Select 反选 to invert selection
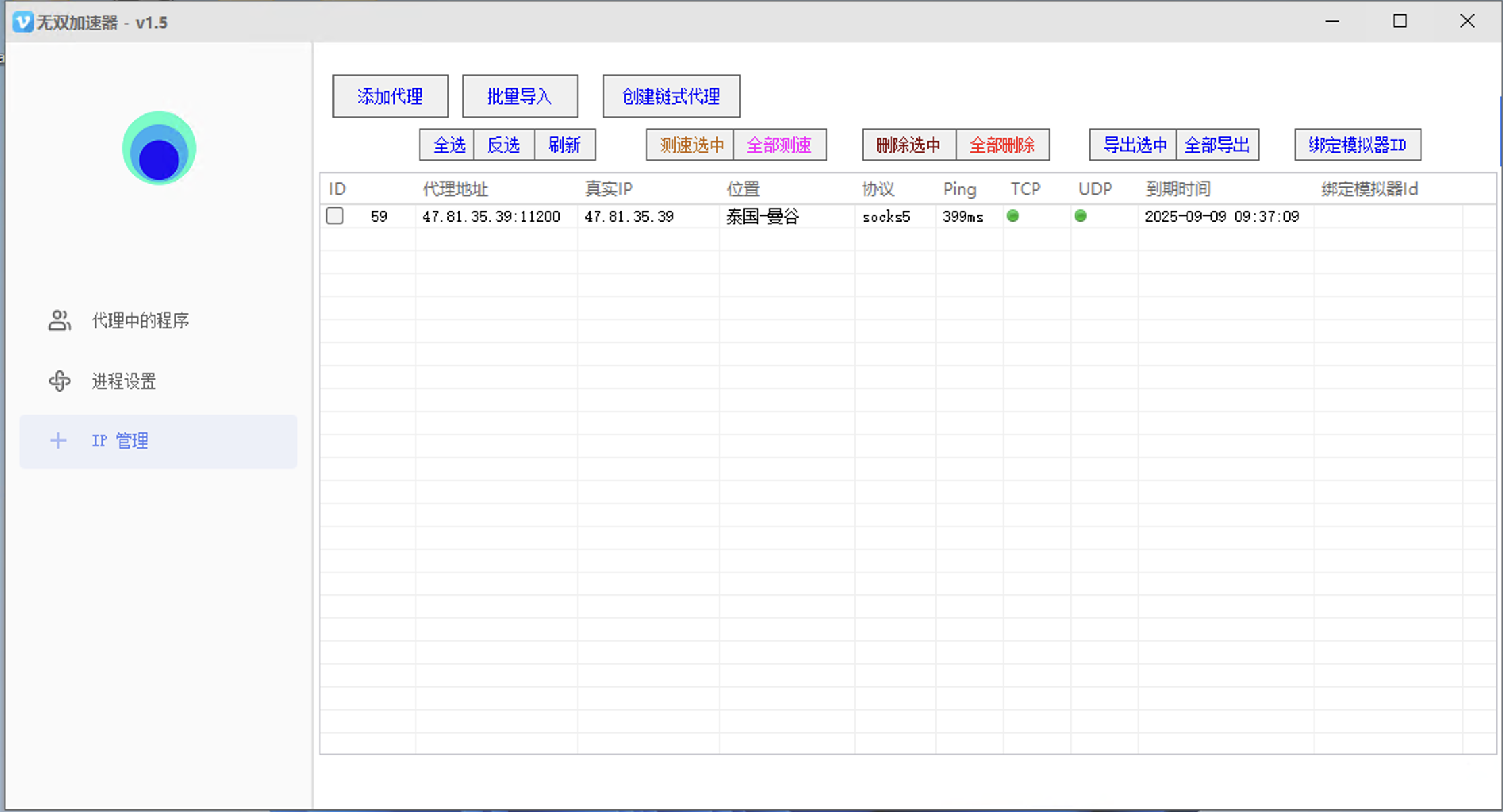 503,145
